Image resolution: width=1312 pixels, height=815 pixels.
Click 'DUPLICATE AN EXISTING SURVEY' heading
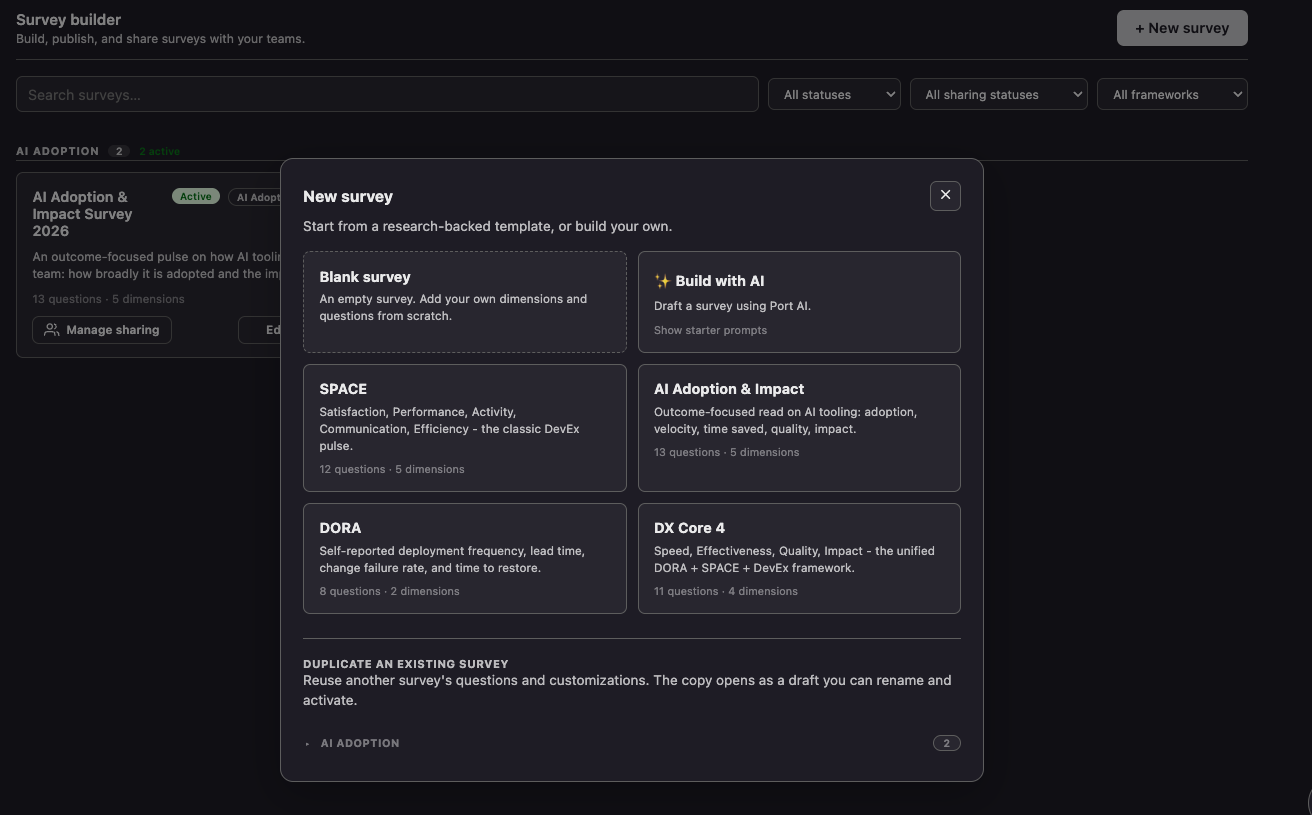coord(406,664)
